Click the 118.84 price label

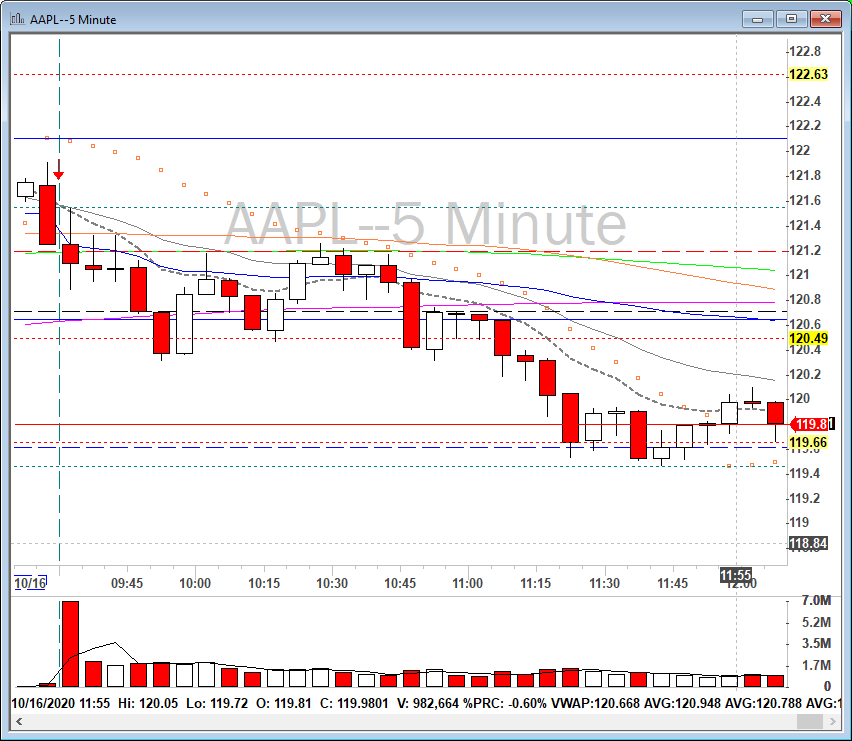808,543
